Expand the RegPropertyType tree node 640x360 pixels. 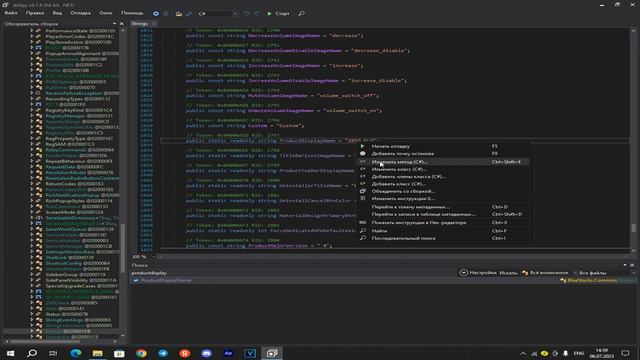tap(31, 138)
